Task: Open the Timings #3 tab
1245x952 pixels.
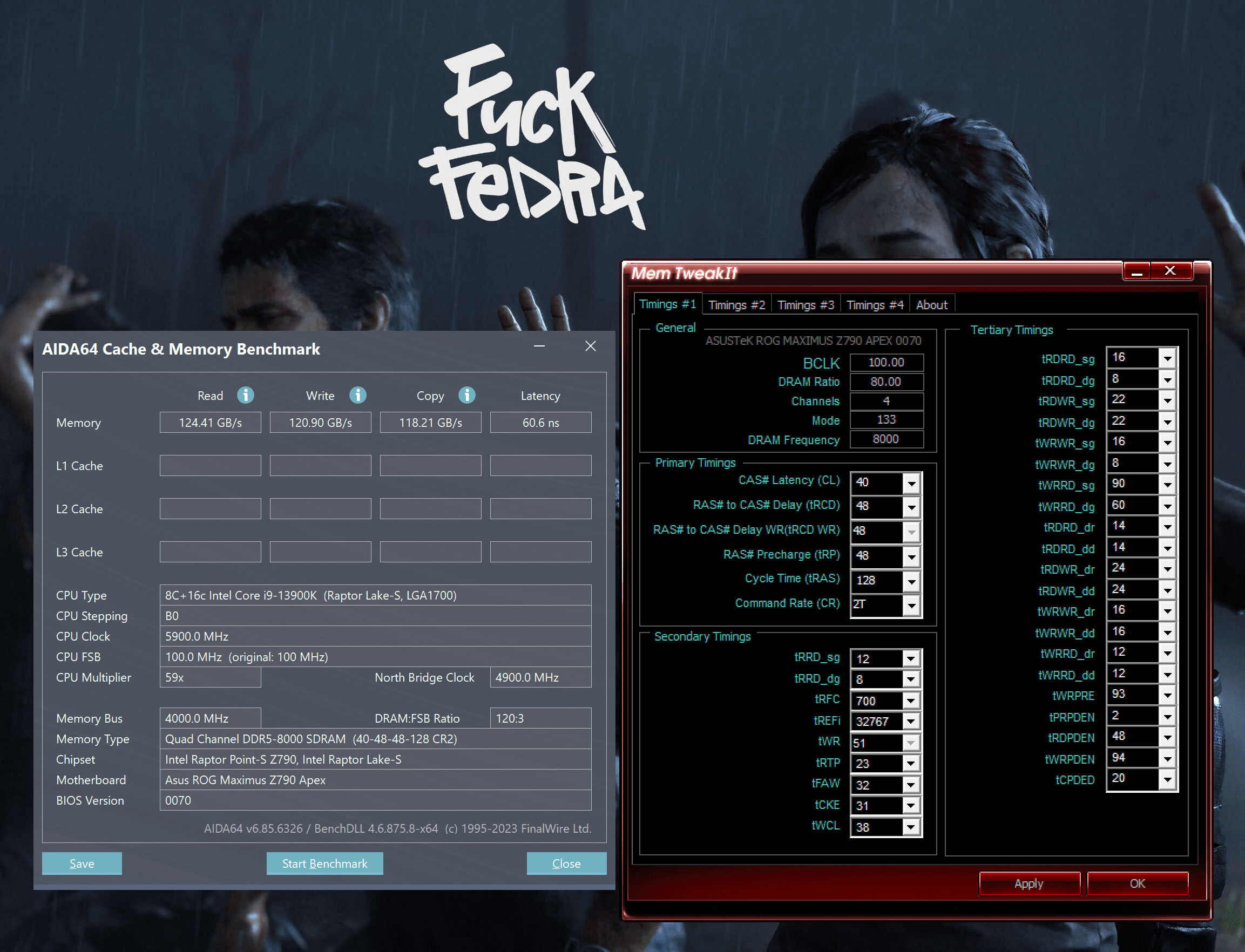Action: (806, 305)
